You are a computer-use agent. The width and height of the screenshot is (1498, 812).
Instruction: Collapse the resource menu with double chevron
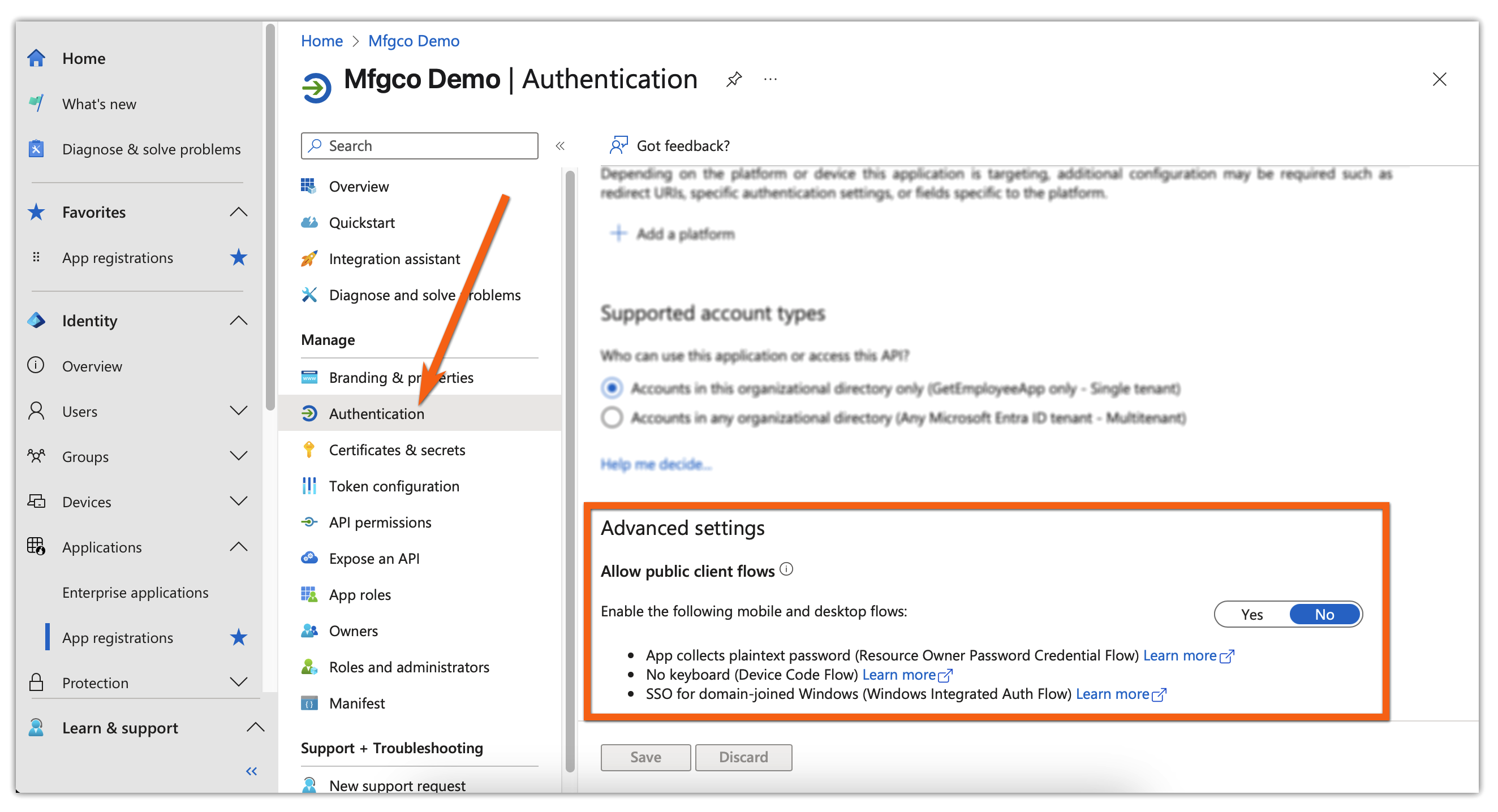pyautogui.click(x=559, y=146)
